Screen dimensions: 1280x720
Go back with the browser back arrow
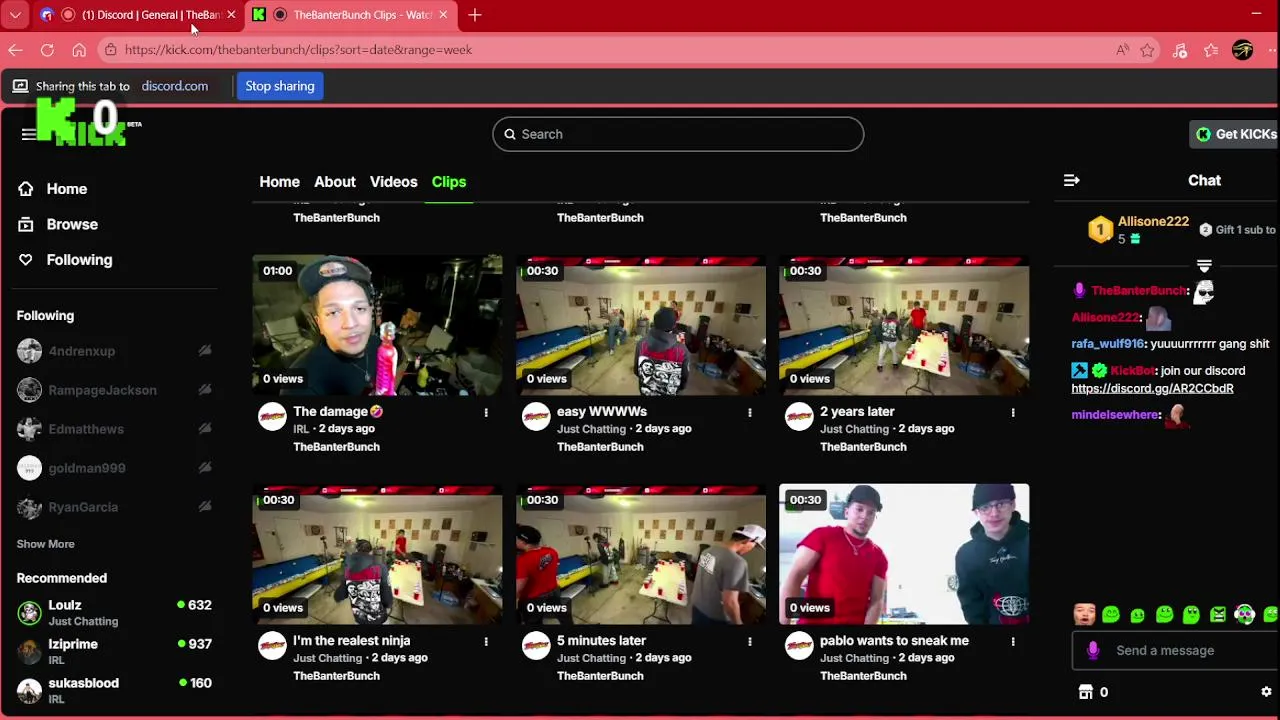(x=15, y=50)
